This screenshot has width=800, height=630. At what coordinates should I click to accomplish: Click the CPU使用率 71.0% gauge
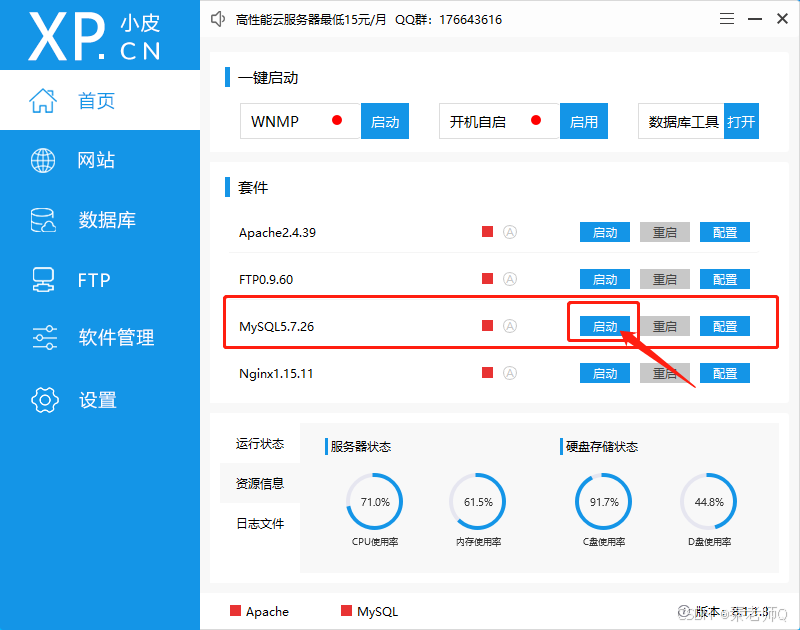tap(375, 502)
